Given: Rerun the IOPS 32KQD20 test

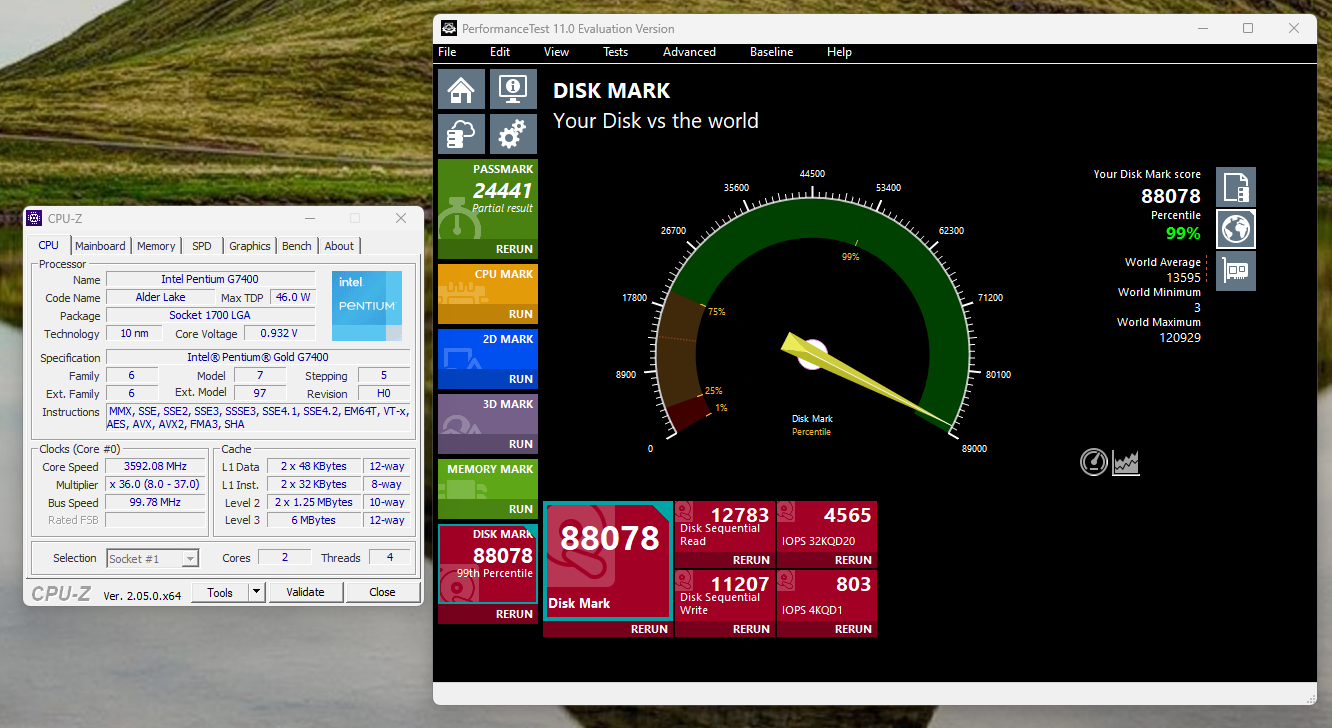Looking at the screenshot, I should click(853, 560).
